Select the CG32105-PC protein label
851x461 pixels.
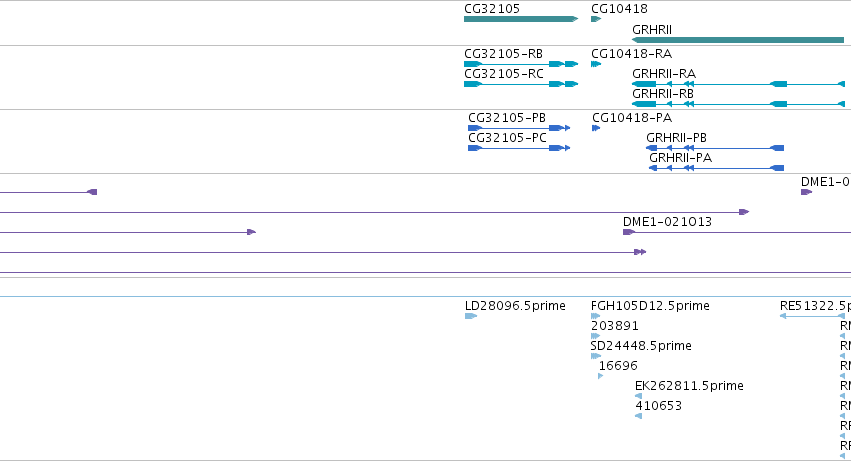click(507, 138)
